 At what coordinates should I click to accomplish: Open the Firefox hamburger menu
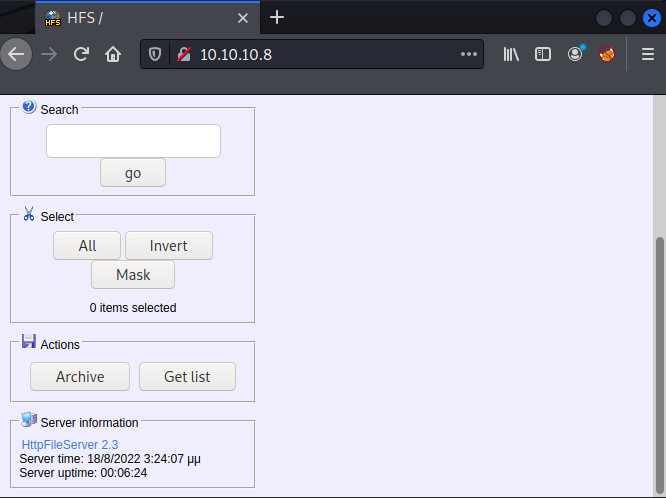647,54
